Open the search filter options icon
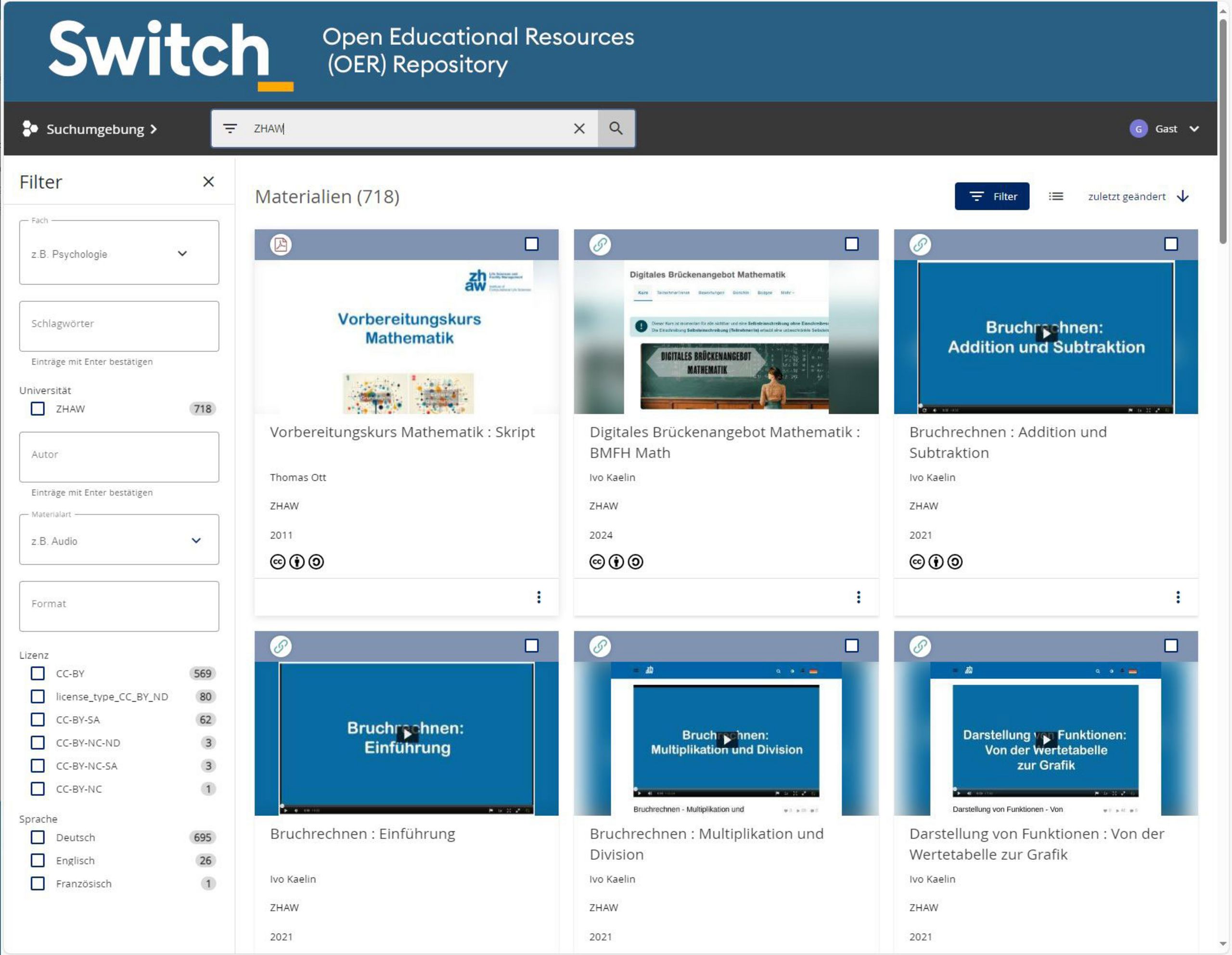 230,128
